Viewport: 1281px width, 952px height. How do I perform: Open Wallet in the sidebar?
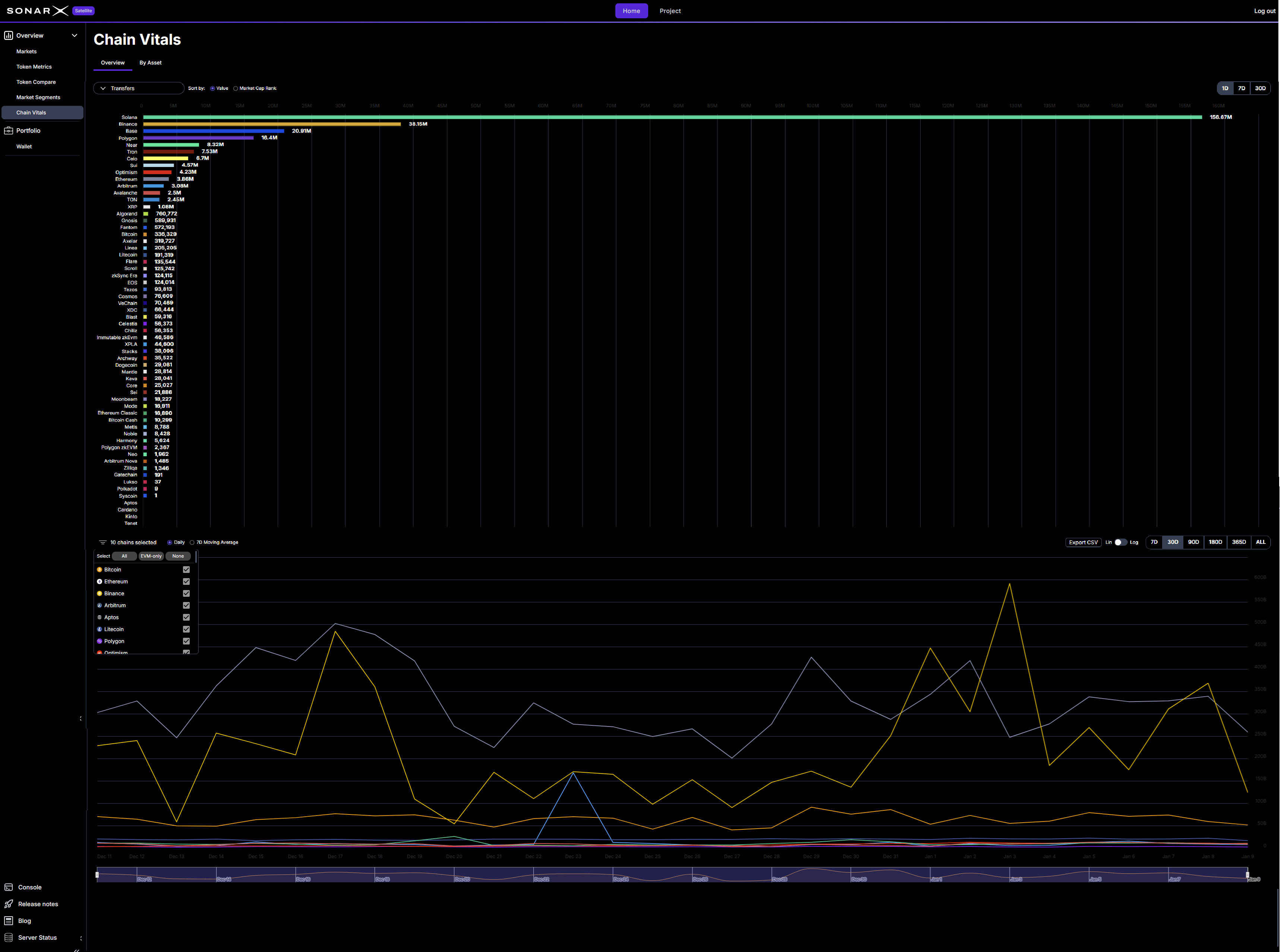[x=24, y=146]
